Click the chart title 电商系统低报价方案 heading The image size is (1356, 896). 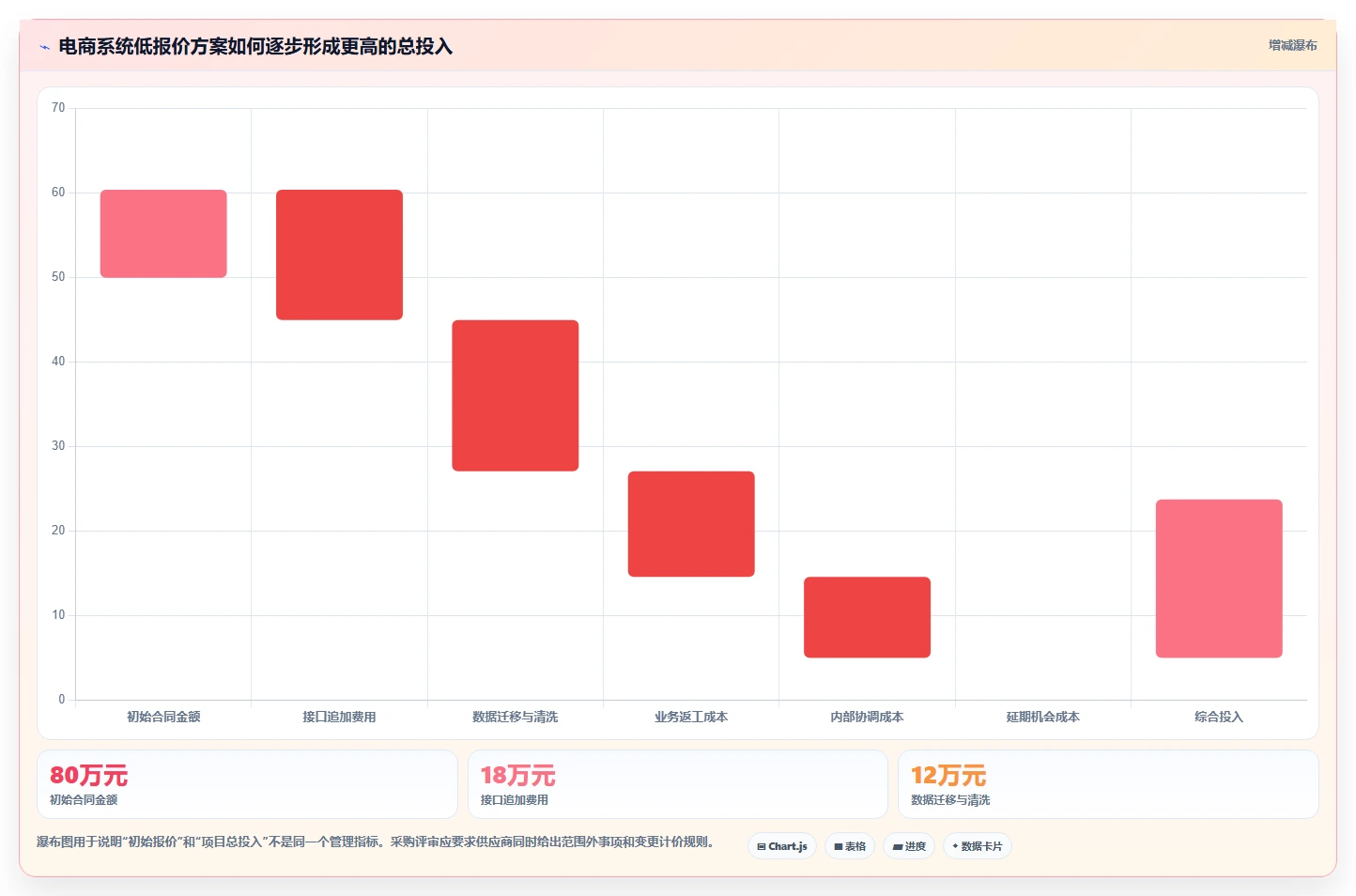255,47
